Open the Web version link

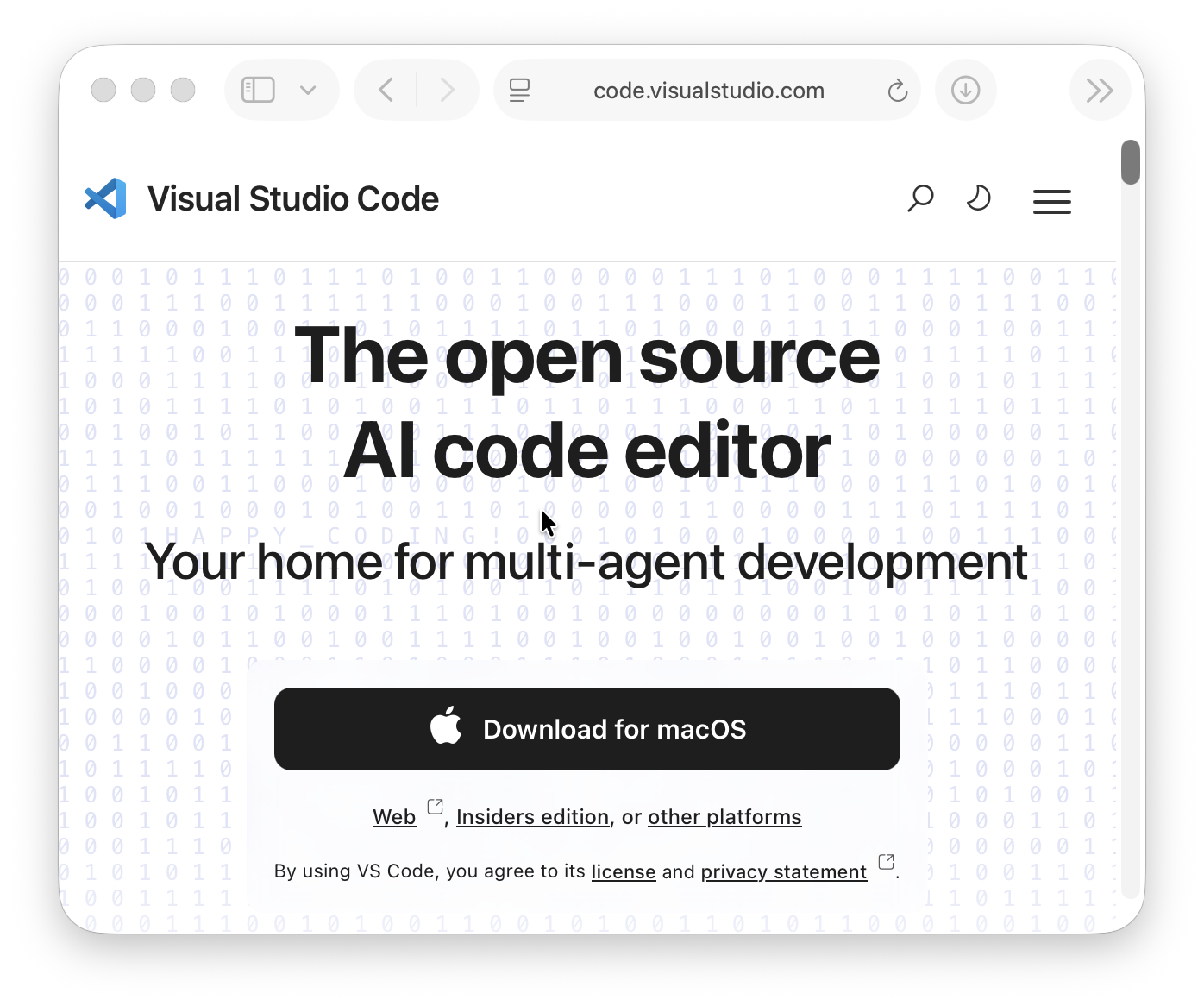point(394,817)
